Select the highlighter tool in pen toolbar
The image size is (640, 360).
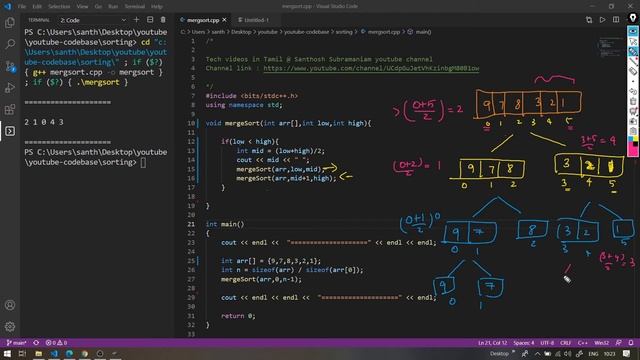(x=633, y=51)
